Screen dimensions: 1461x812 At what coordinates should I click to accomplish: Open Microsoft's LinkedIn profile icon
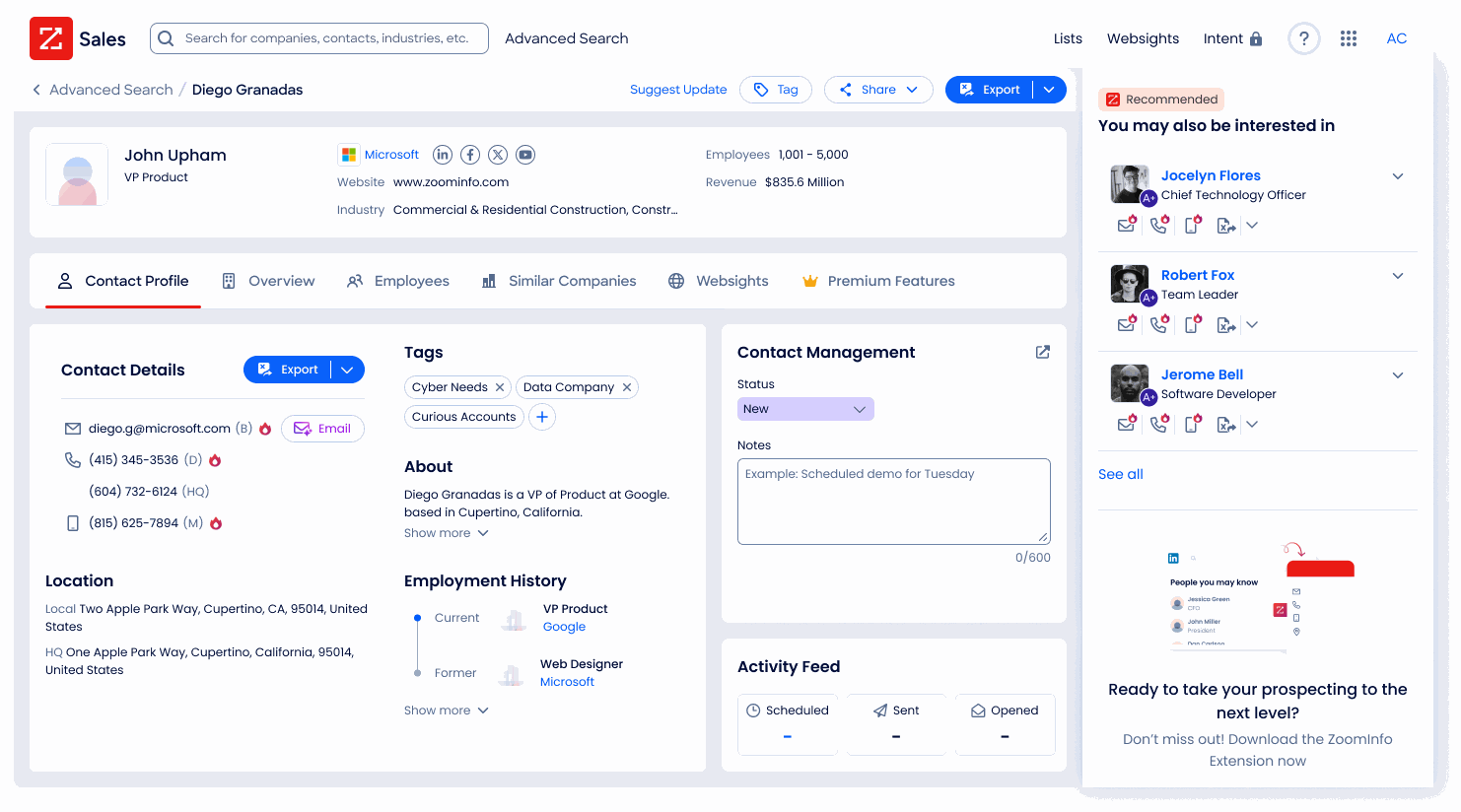pos(443,155)
